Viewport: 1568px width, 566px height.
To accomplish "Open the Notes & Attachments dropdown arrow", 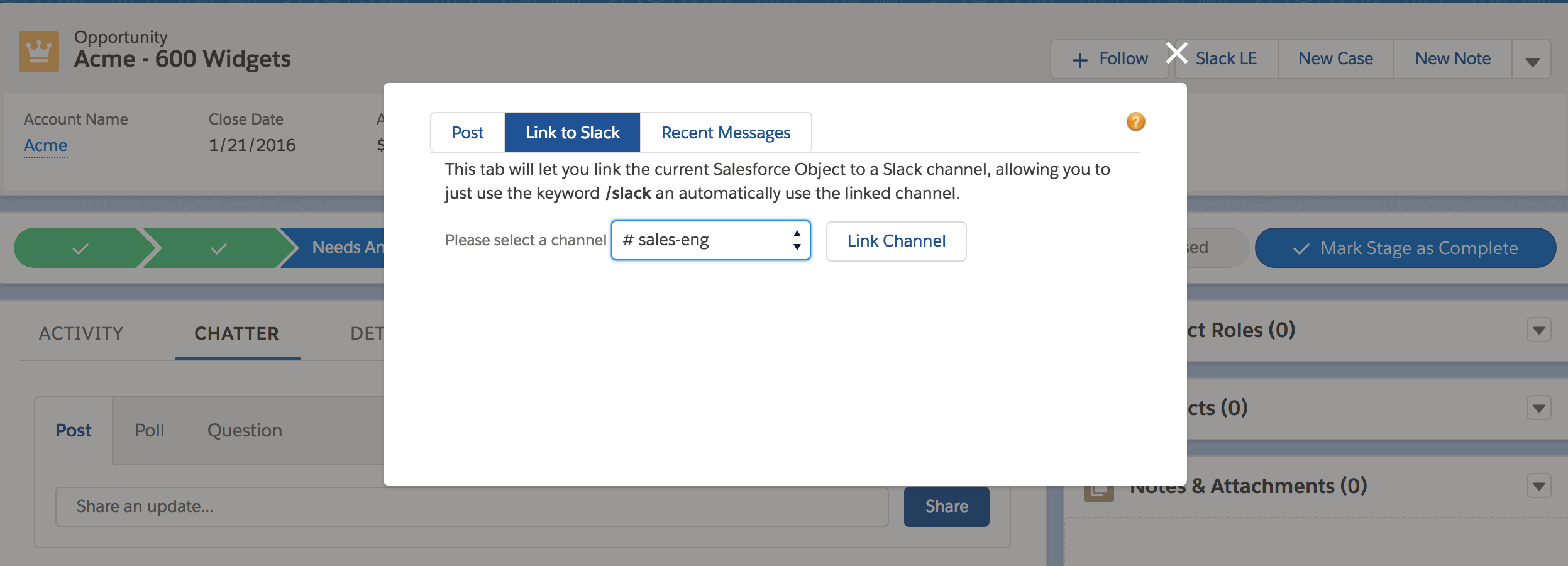I will point(1538,486).
